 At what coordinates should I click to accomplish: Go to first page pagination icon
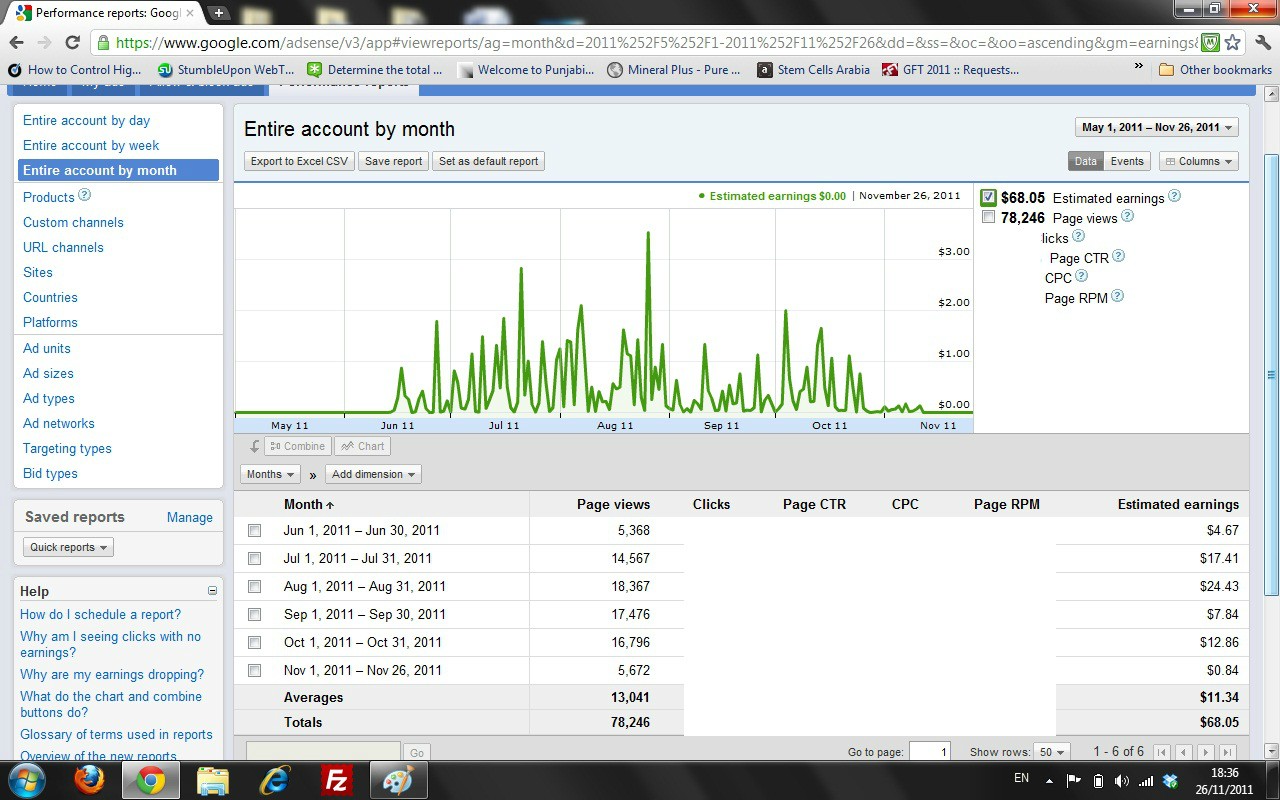(1162, 752)
